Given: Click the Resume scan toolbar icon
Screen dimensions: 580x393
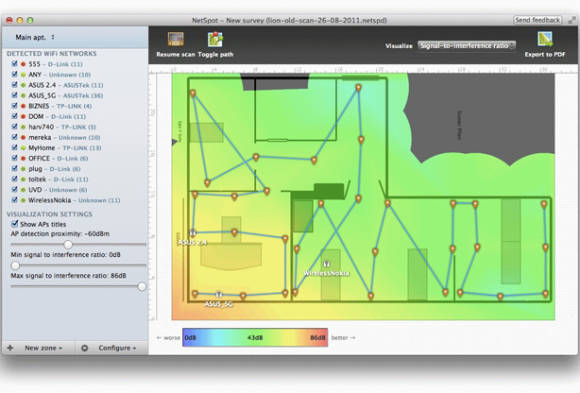Looking at the screenshot, I should point(175,39).
